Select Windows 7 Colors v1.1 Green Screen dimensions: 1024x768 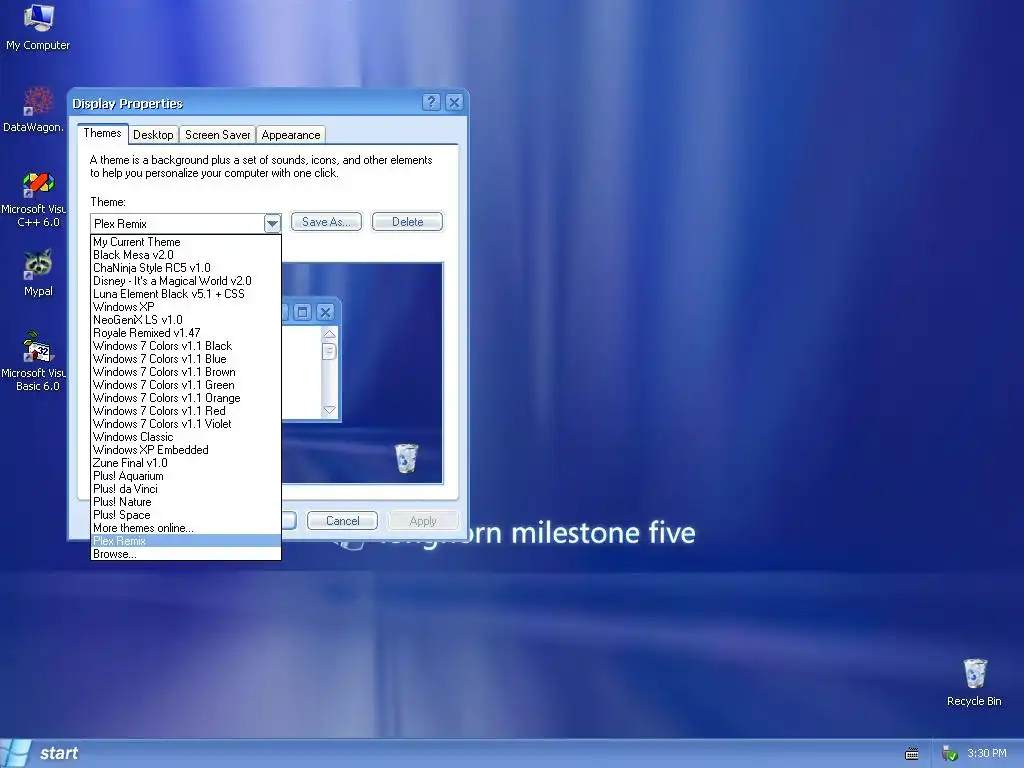coord(186,385)
